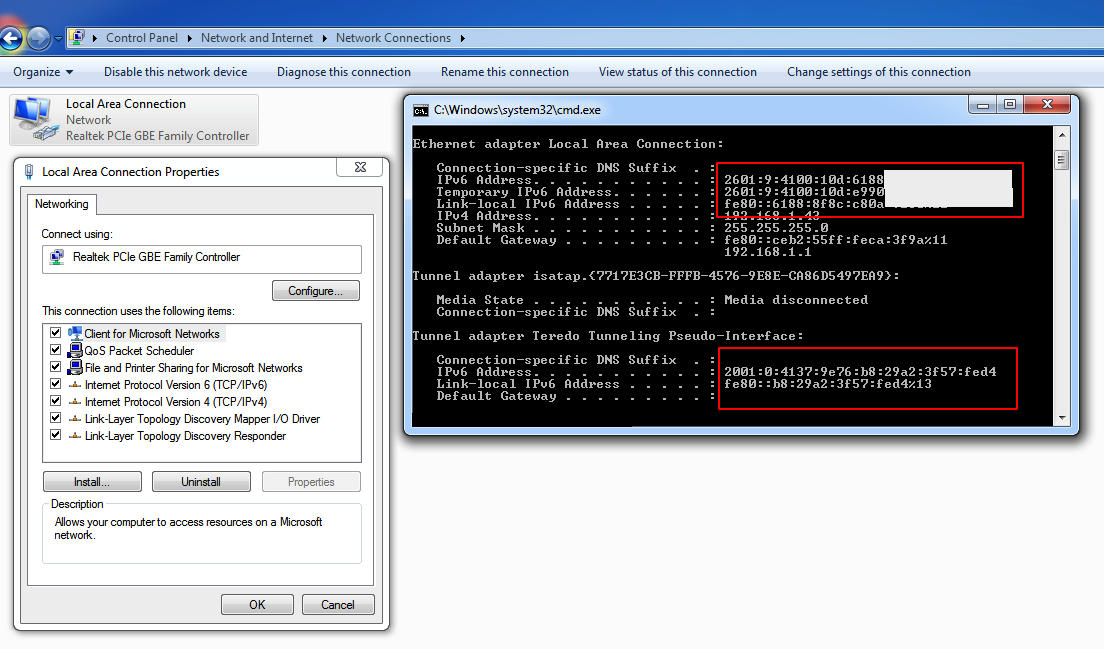Click Teredo address 2001:0:4137:9e76:b8:29a2:3f57:fed4

coord(860,372)
